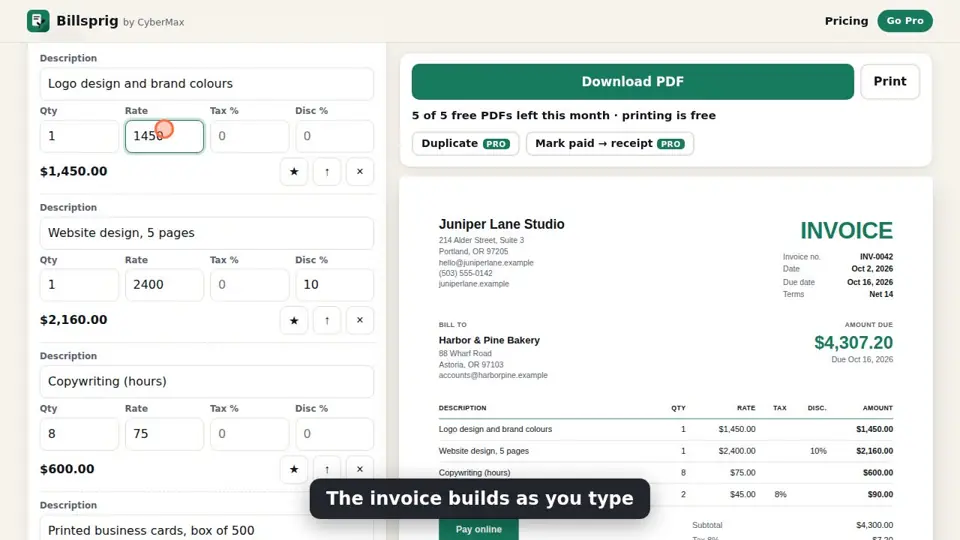This screenshot has width=960, height=540.
Task: Click the Net 14 terms value
Action: (x=881, y=294)
